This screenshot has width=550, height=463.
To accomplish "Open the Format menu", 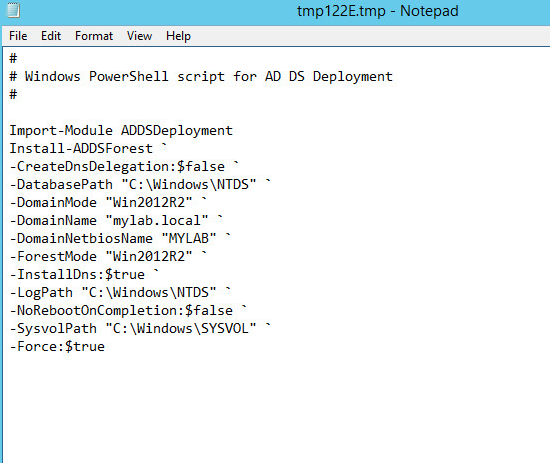I will (94, 36).
